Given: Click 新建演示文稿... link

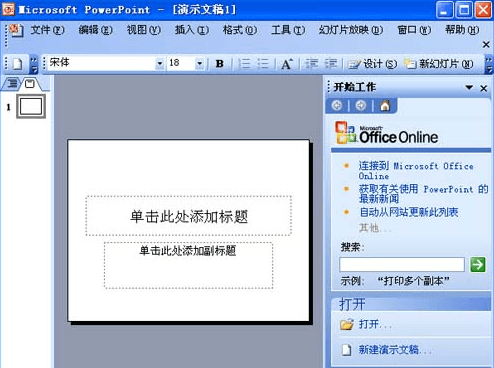Looking at the screenshot, I should (395, 350).
